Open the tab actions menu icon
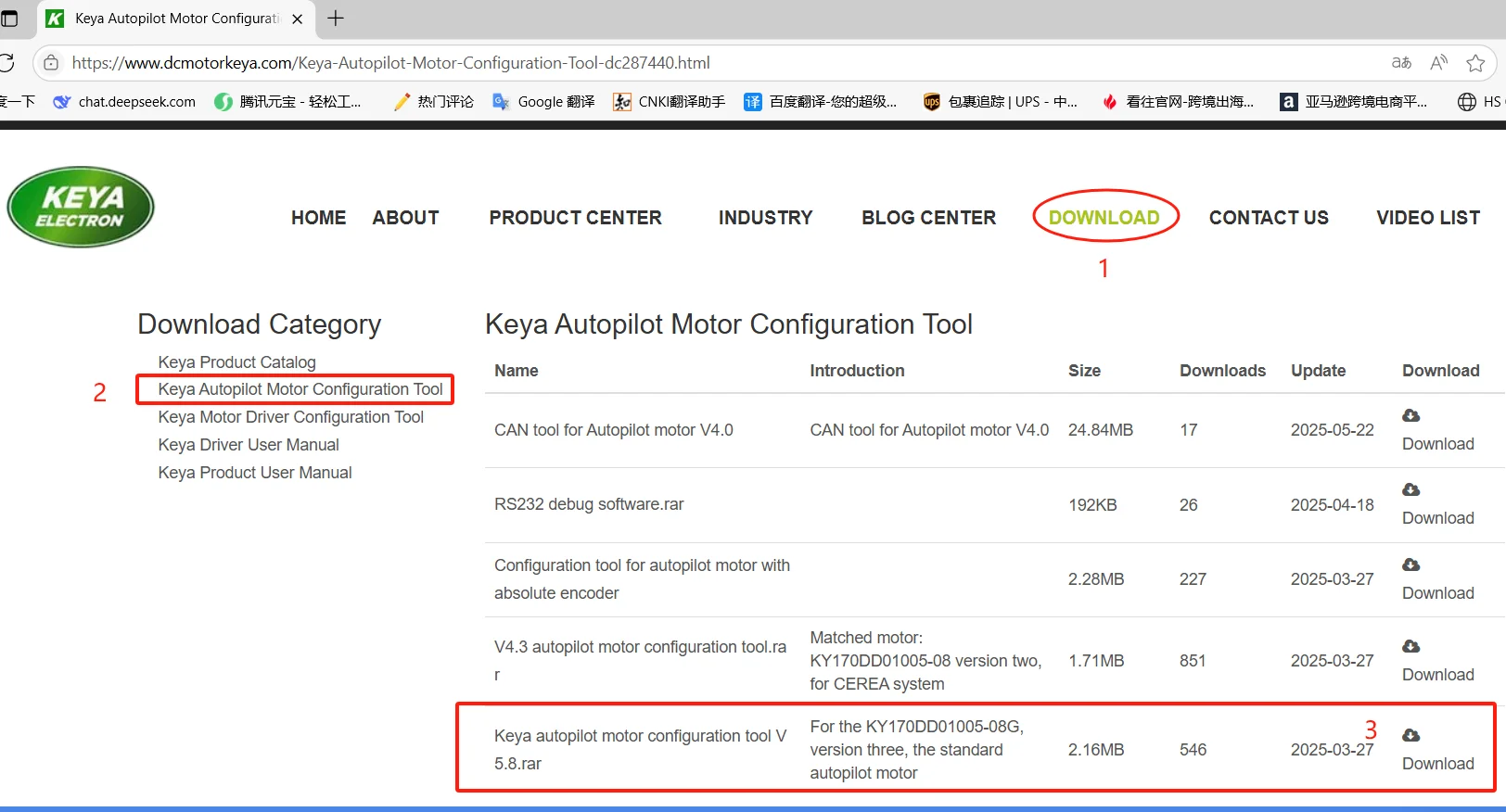Image resolution: width=1506 pixels, height=812 pixels. click(9, 19)
